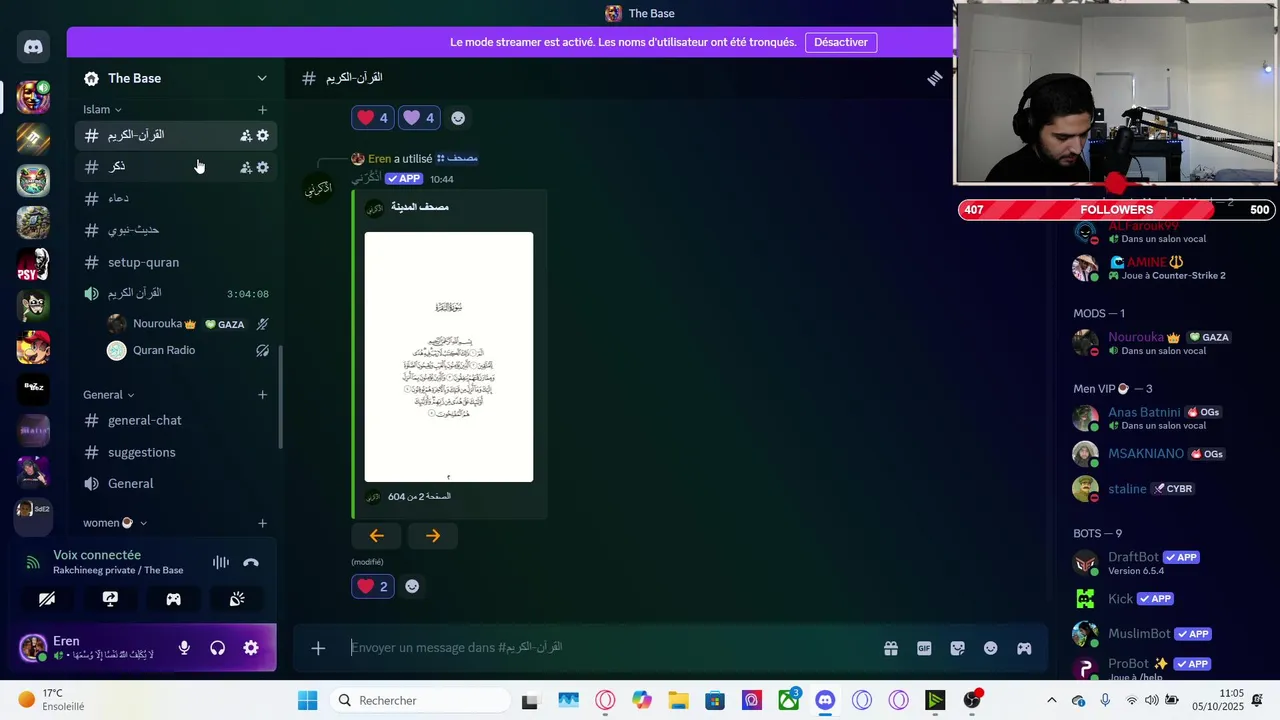Image resolution: width=1280 pixels, height=720 pixels.
Task: Turn on camera in voice panel
Action: pyautogui.click(x=47, y=599)
